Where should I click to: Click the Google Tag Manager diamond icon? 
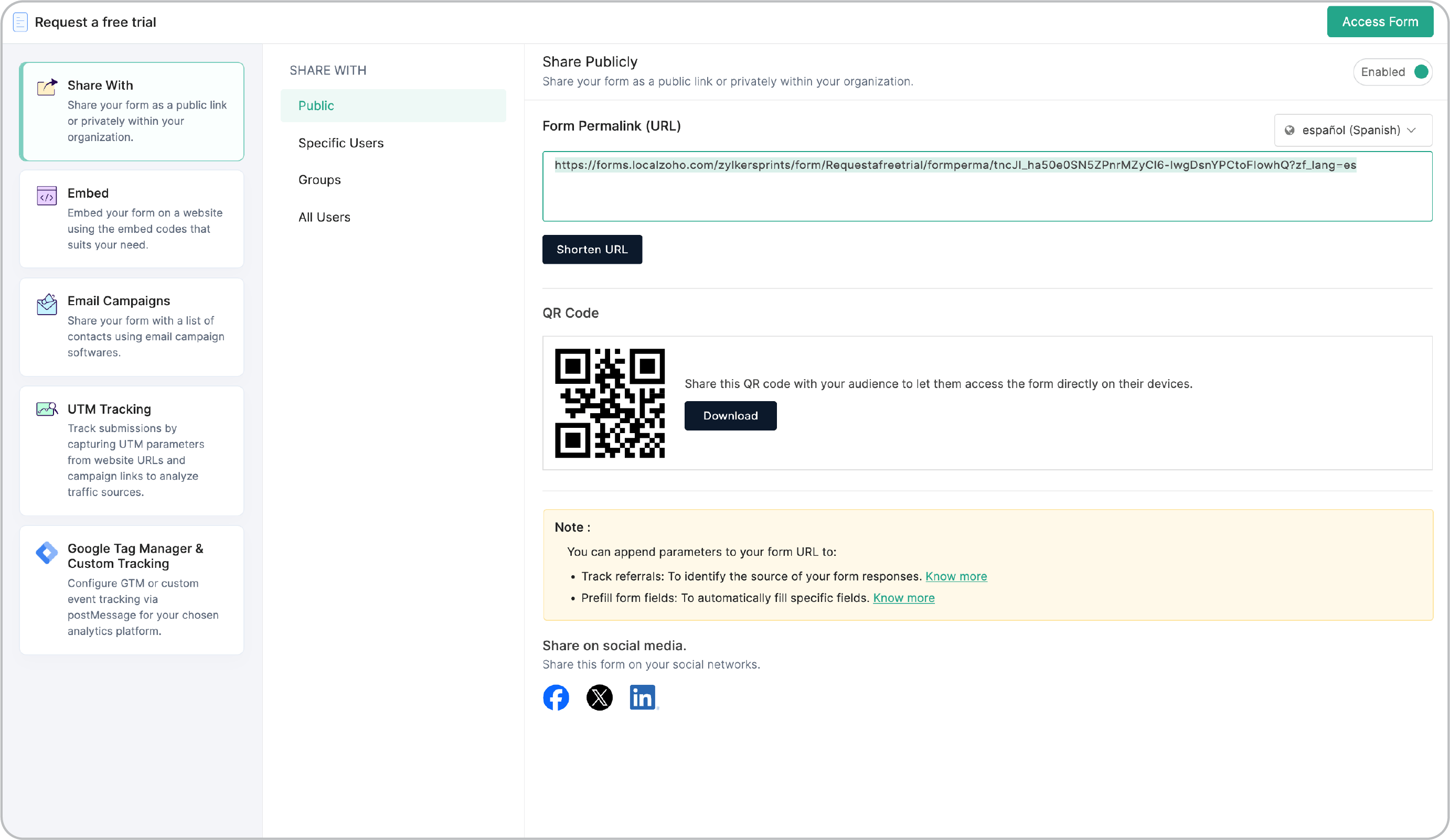[47, 553]
